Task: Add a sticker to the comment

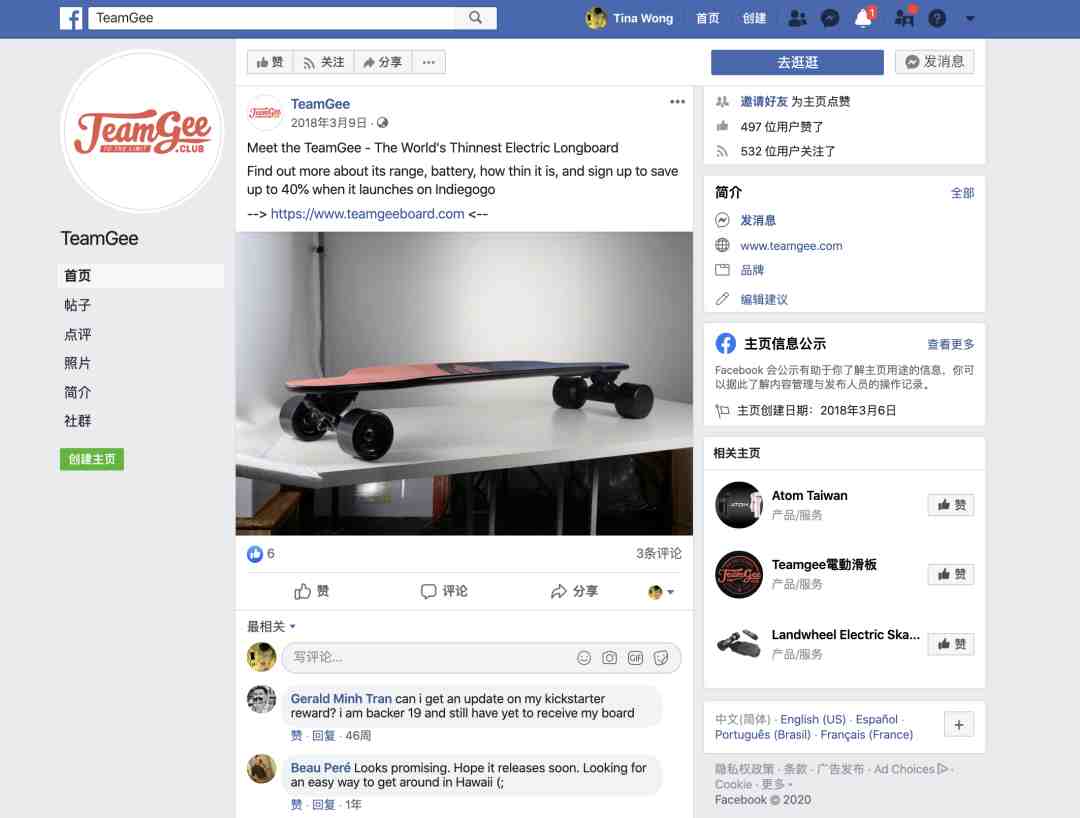Action: [661, 658]
